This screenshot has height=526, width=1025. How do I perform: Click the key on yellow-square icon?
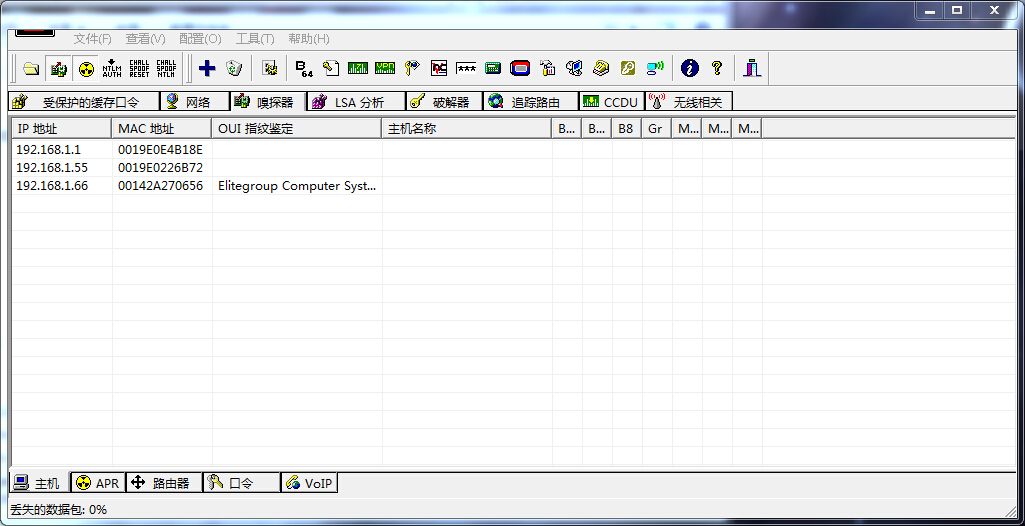point(628,68)
